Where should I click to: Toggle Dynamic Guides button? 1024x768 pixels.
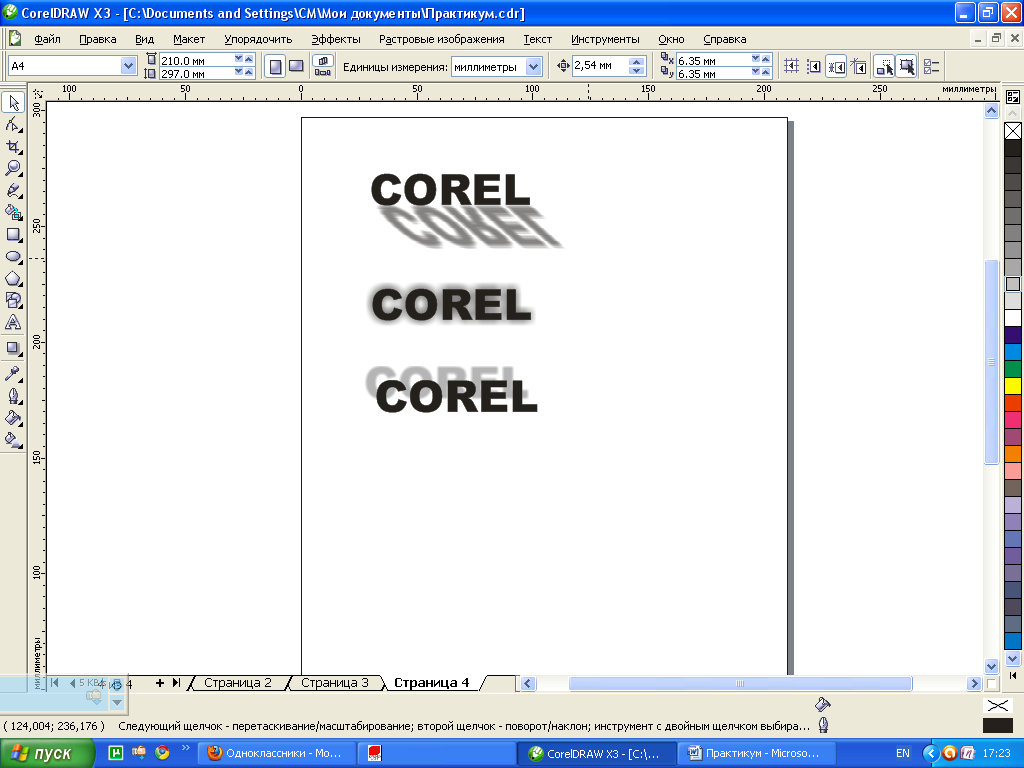click(x=859, y=66)
